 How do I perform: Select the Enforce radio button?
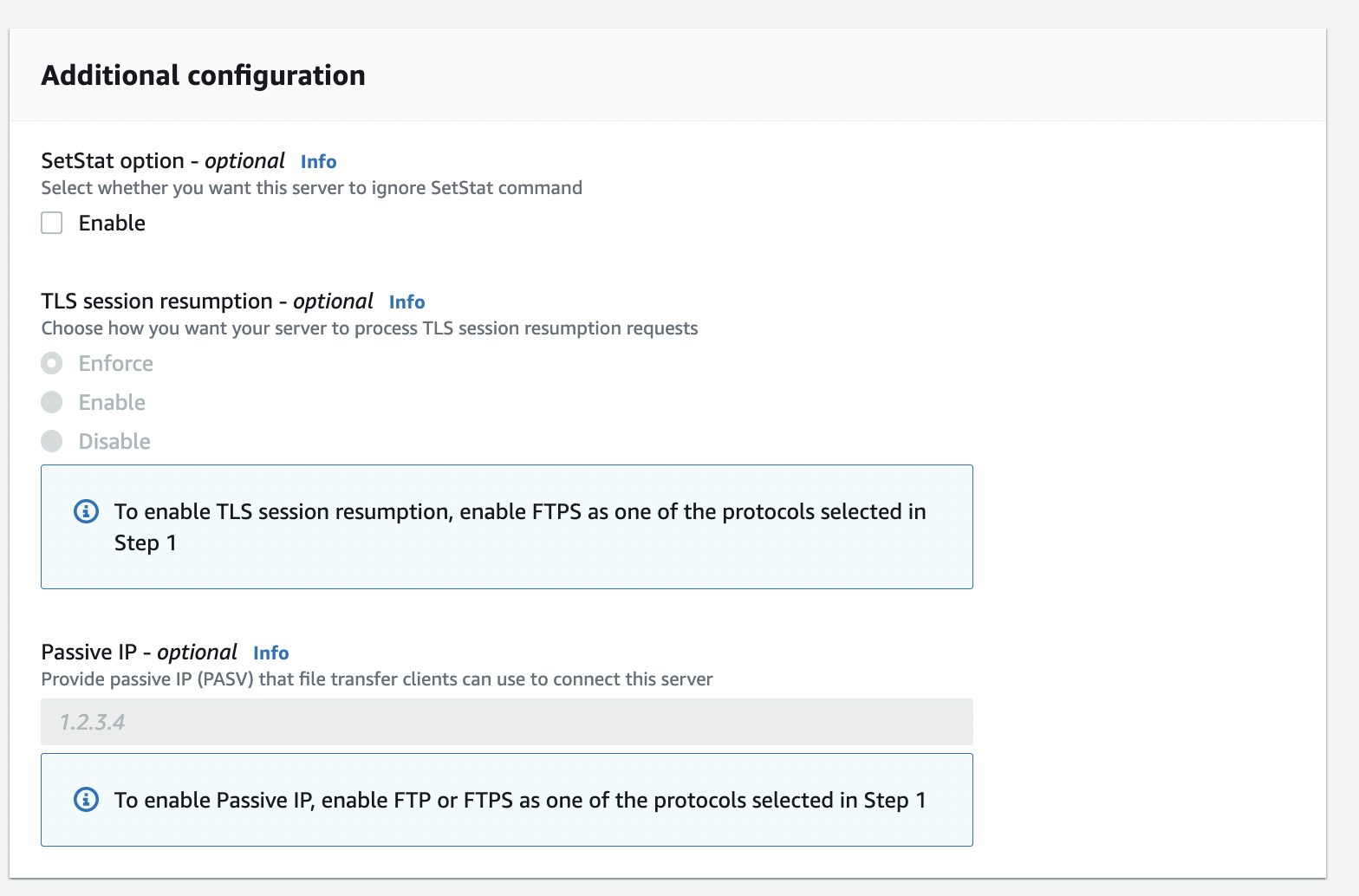tap(52, 363)
